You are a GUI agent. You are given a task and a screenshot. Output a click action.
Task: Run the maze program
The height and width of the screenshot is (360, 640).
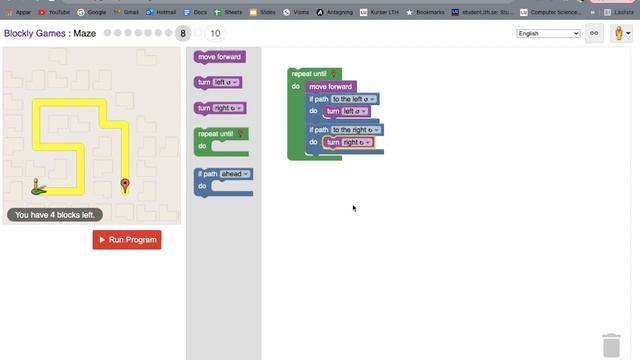(x=127, y=240)
